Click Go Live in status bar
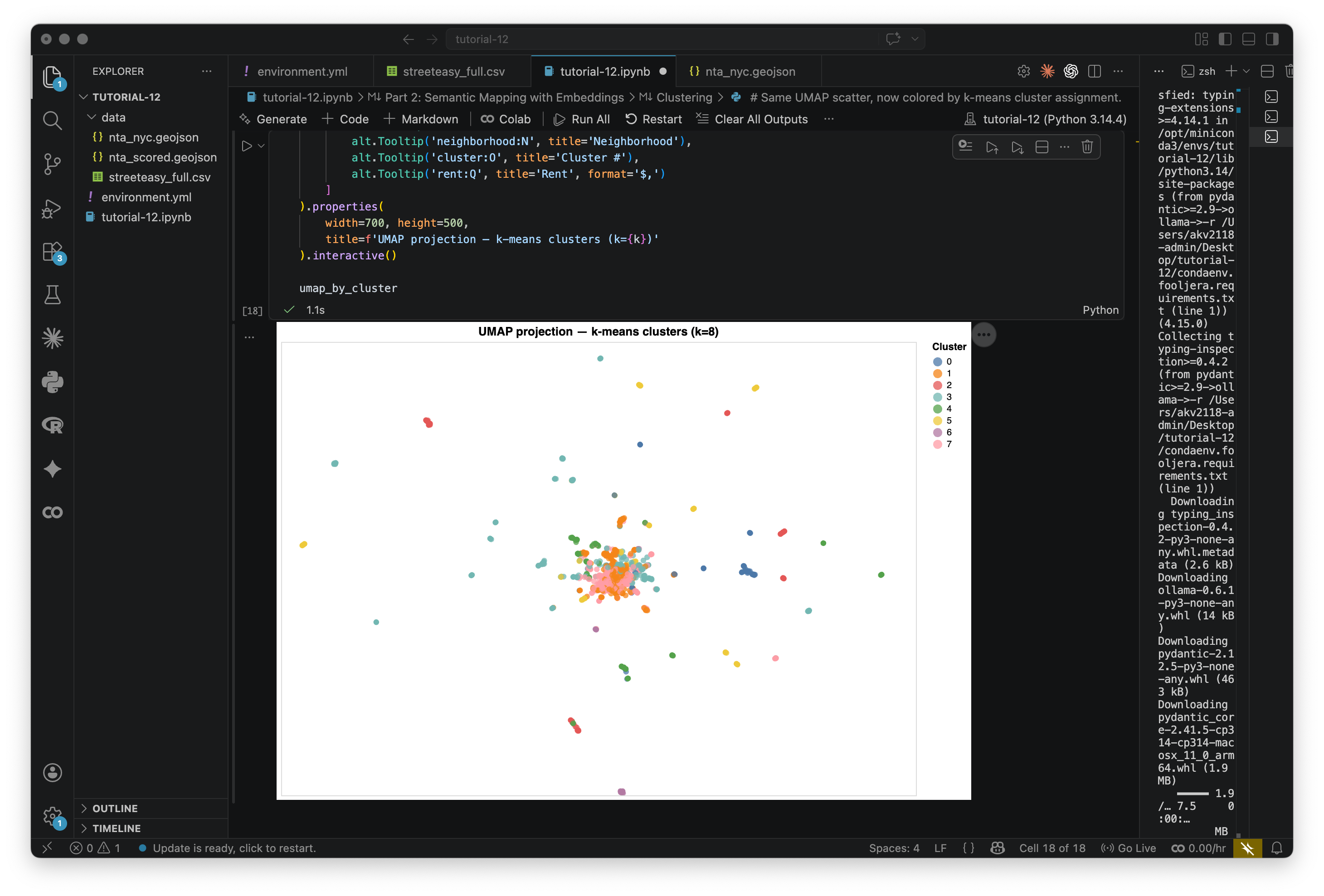This screenshot has height=896, width=1324. click(1128, 848)
